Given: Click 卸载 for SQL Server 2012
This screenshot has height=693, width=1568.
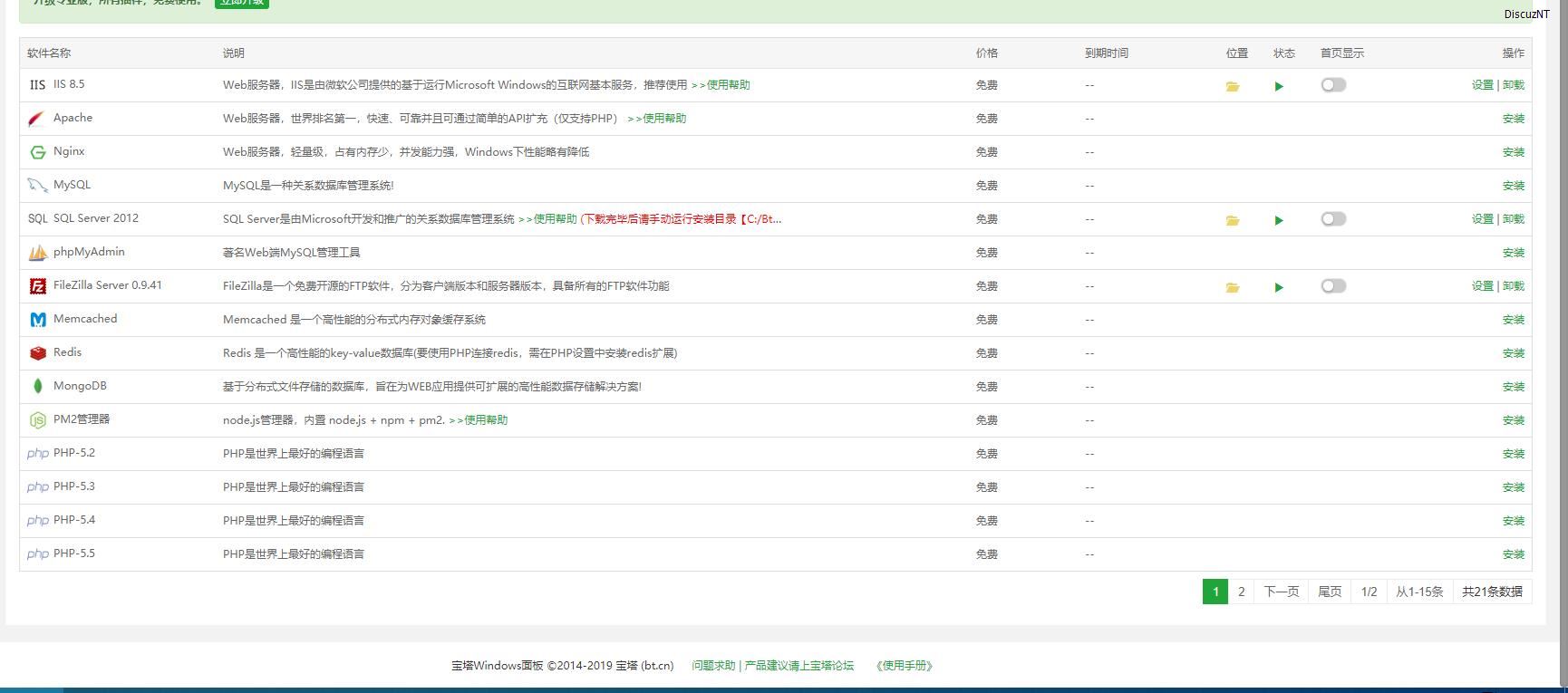Looking at the screenshot, I should click(x=1514, y=219).
